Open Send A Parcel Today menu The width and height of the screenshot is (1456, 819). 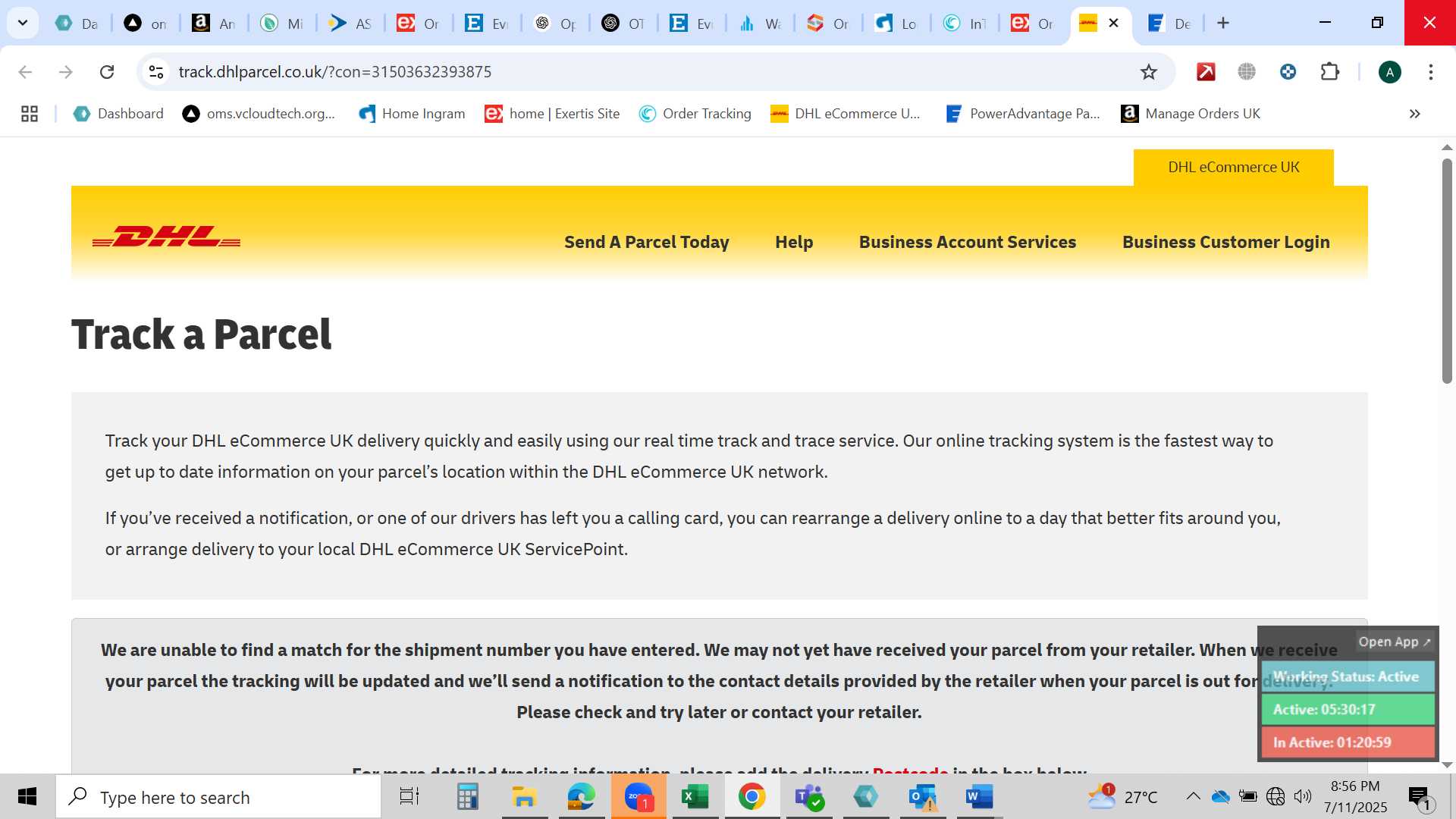point(646,242)
